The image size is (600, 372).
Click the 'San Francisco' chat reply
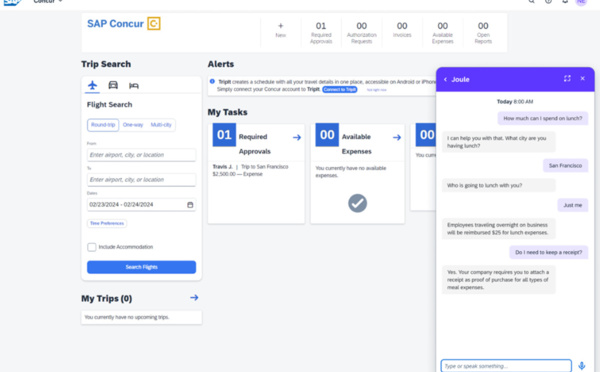coord(565,165)
